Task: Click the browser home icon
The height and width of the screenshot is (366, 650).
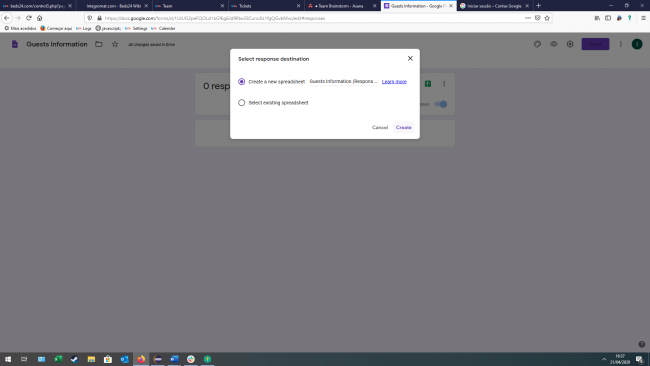Action: click(x=39, y=18)
